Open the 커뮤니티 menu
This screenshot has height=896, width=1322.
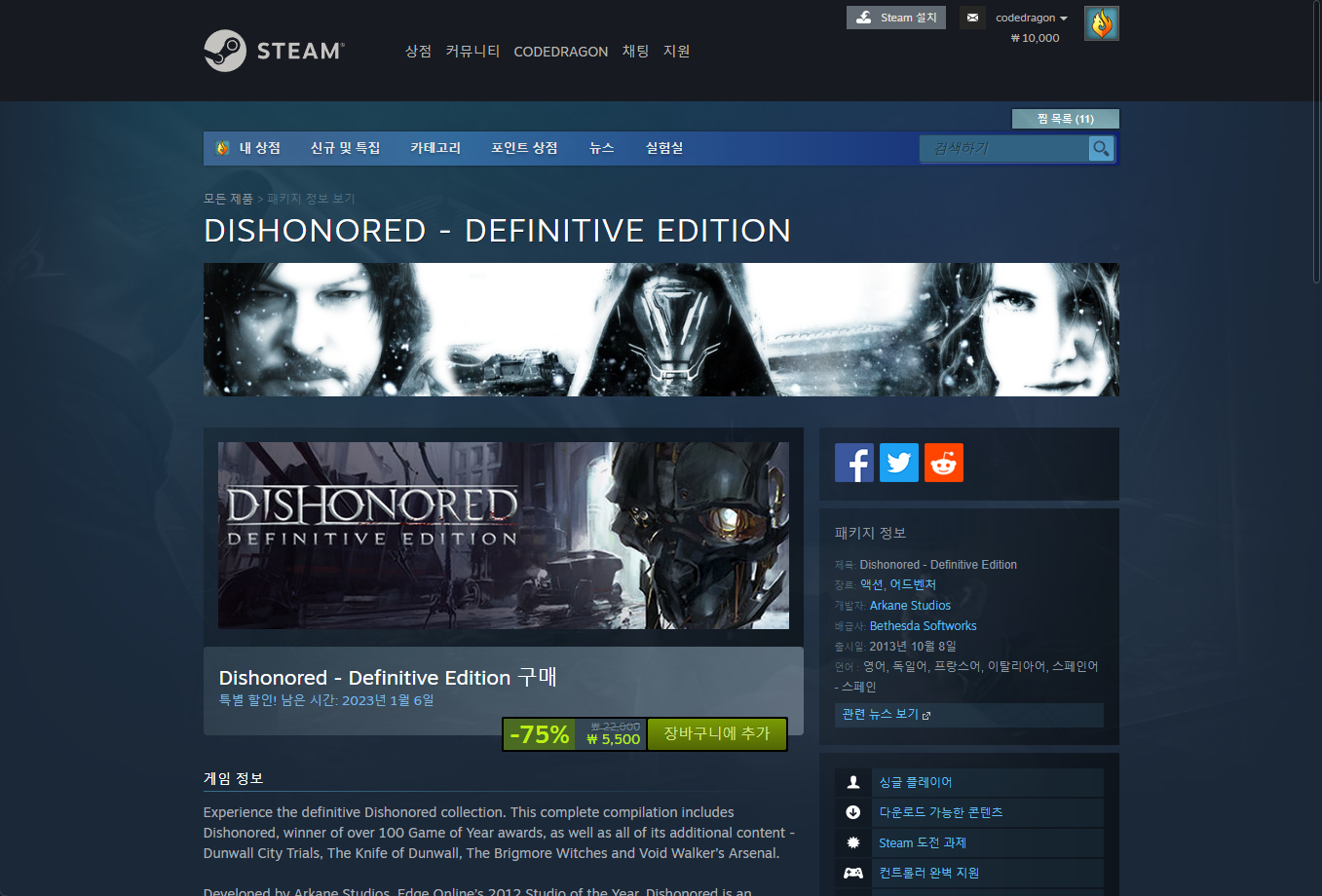(x=472, y=51)
